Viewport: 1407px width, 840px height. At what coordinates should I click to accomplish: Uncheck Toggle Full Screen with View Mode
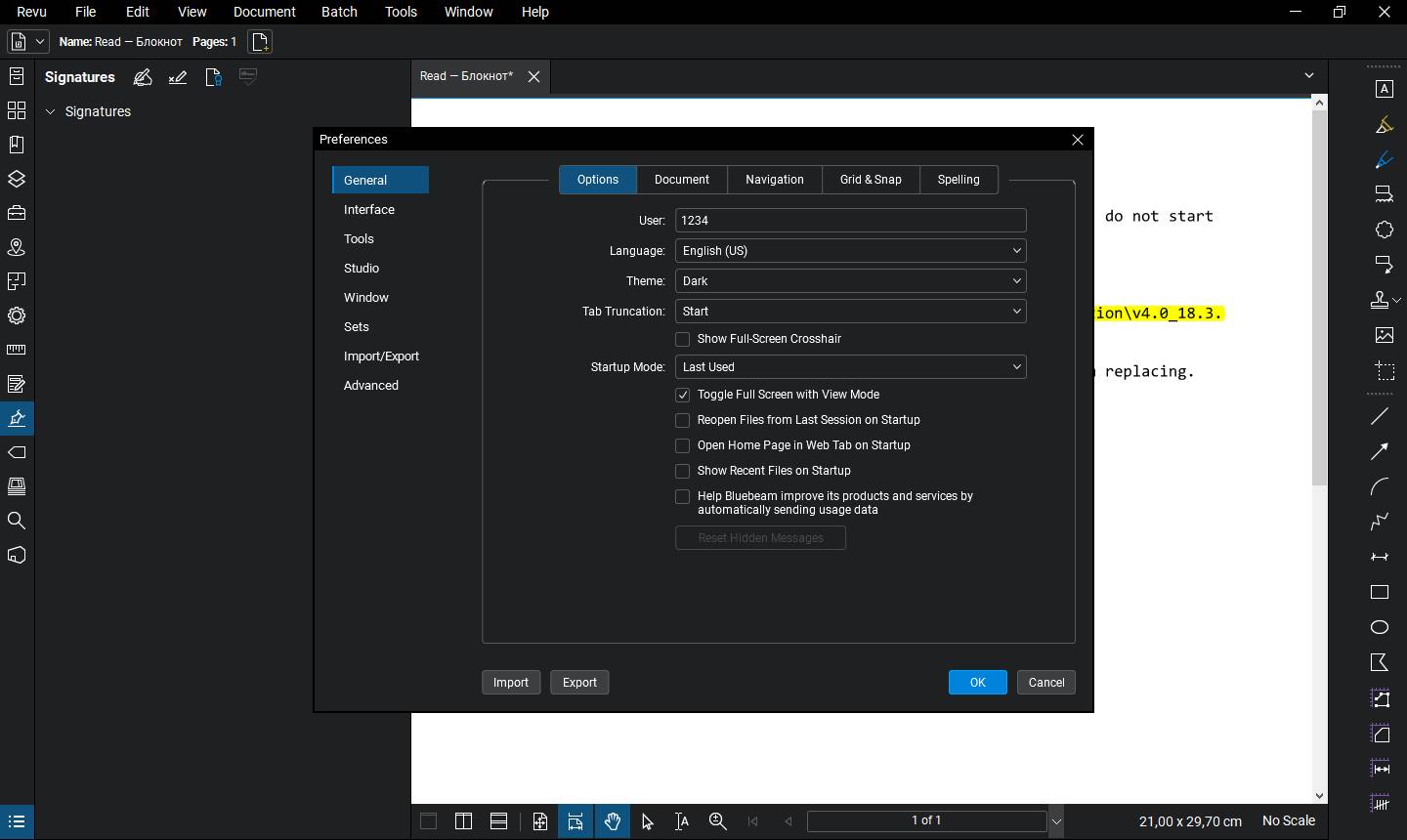pyautogui.click(x=683, y=395)
